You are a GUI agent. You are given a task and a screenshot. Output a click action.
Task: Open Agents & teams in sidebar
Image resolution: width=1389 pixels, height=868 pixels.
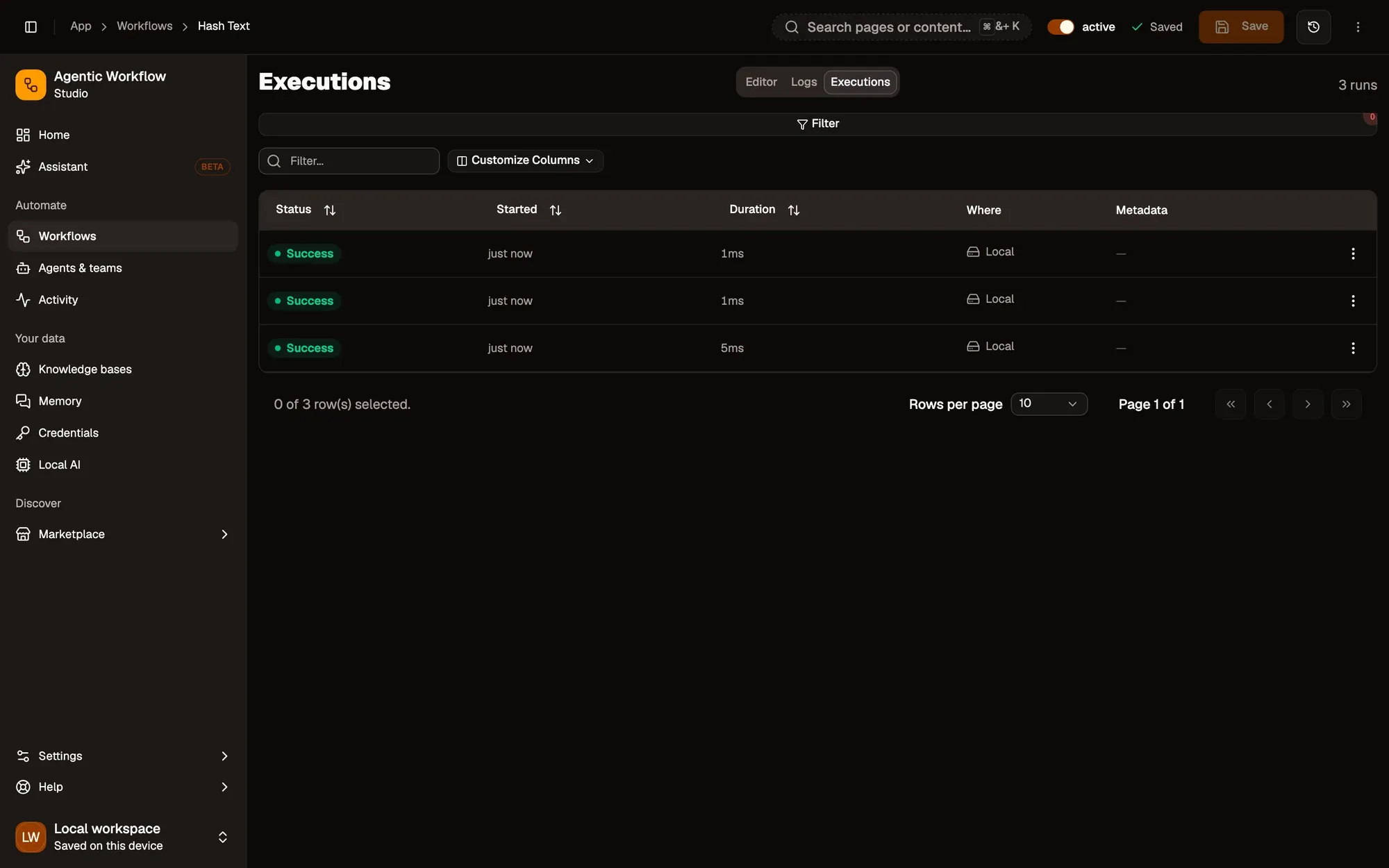(x=123, y=268)
